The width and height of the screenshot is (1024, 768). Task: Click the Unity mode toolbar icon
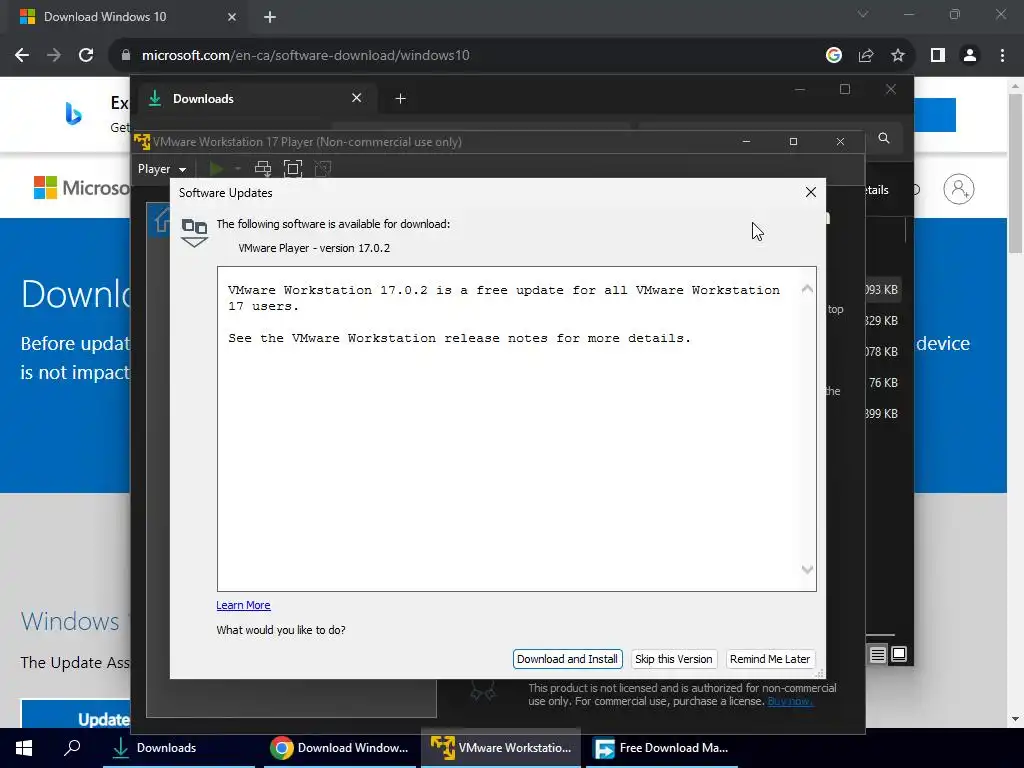[x=323, y=169]
